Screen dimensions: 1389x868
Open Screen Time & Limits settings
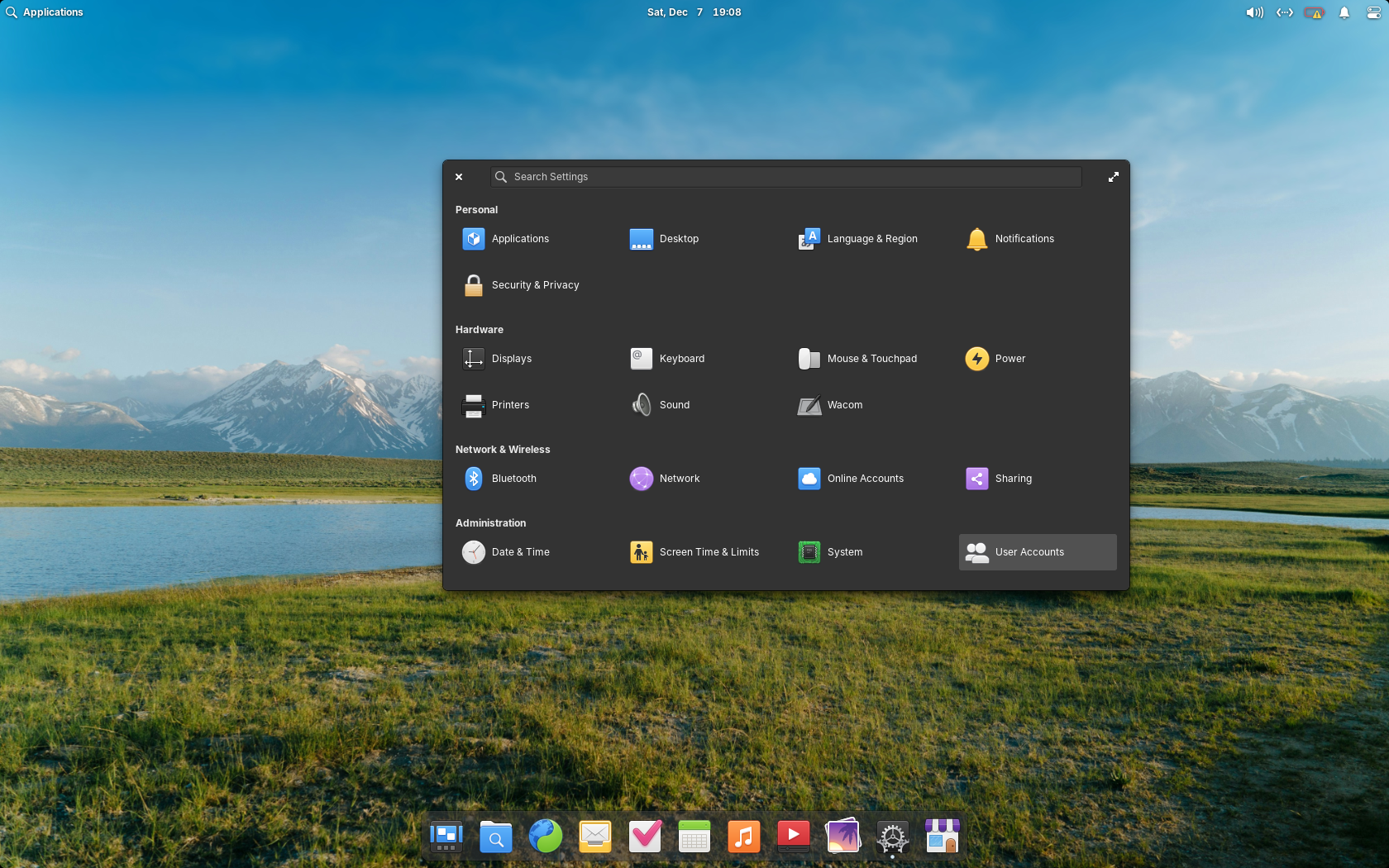pyautogui.click(x=702, y=552)
